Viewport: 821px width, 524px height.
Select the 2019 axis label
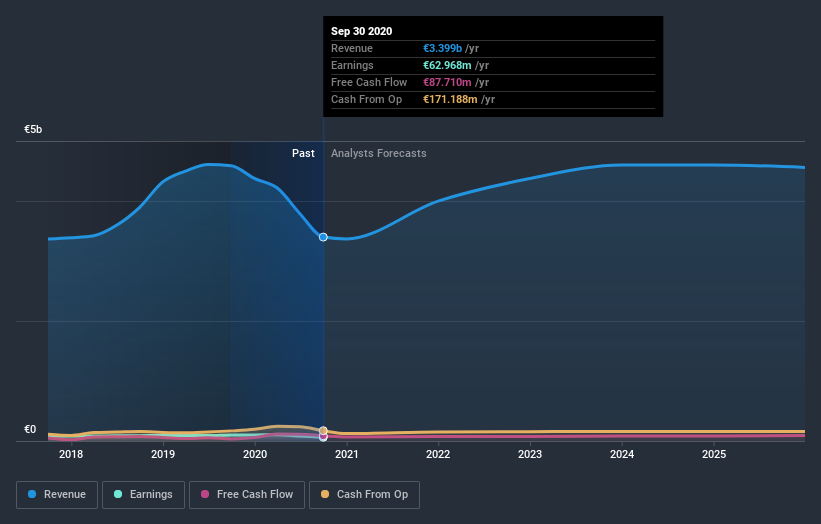tap(163, 454)
